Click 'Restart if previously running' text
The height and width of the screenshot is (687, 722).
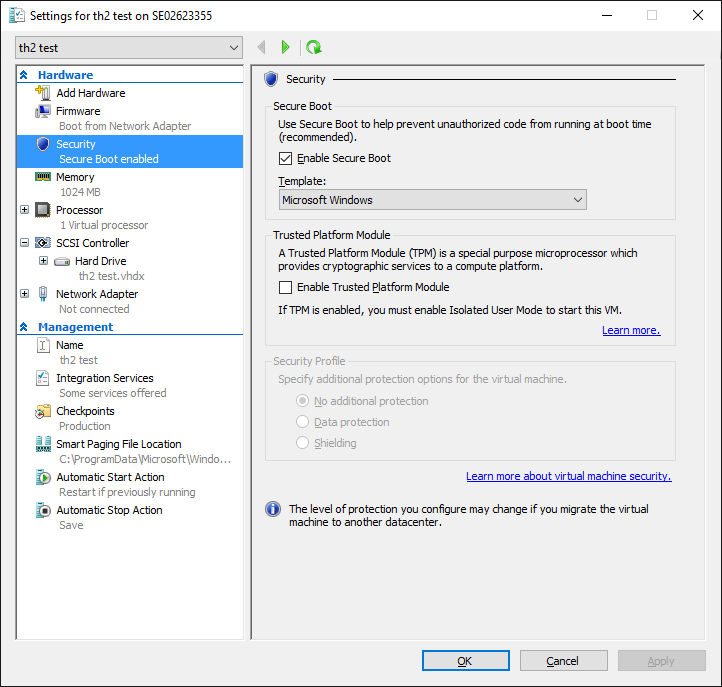(x=127, y=492)
